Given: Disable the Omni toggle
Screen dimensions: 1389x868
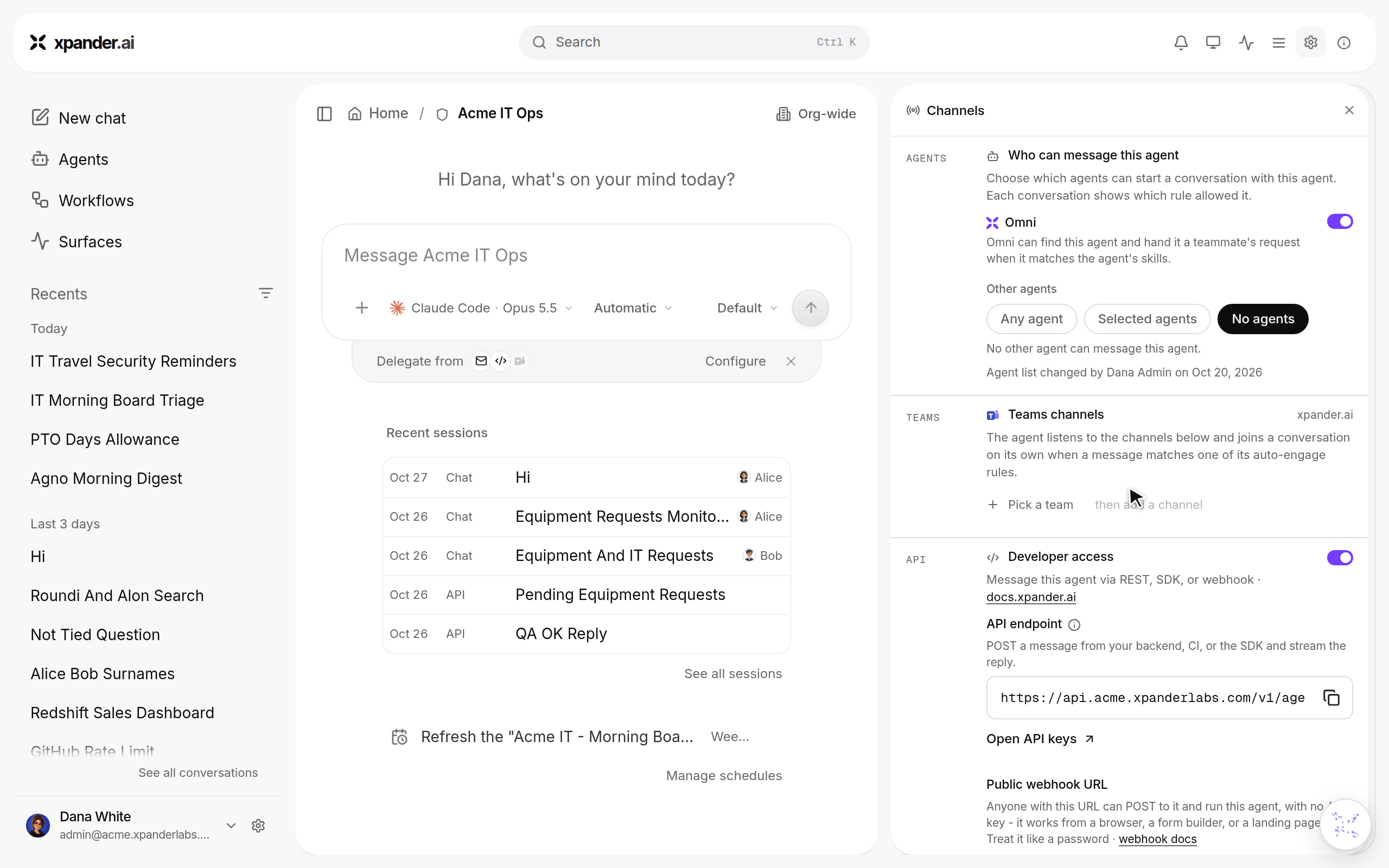Looking at the screenshot, I should (1340, 221).
